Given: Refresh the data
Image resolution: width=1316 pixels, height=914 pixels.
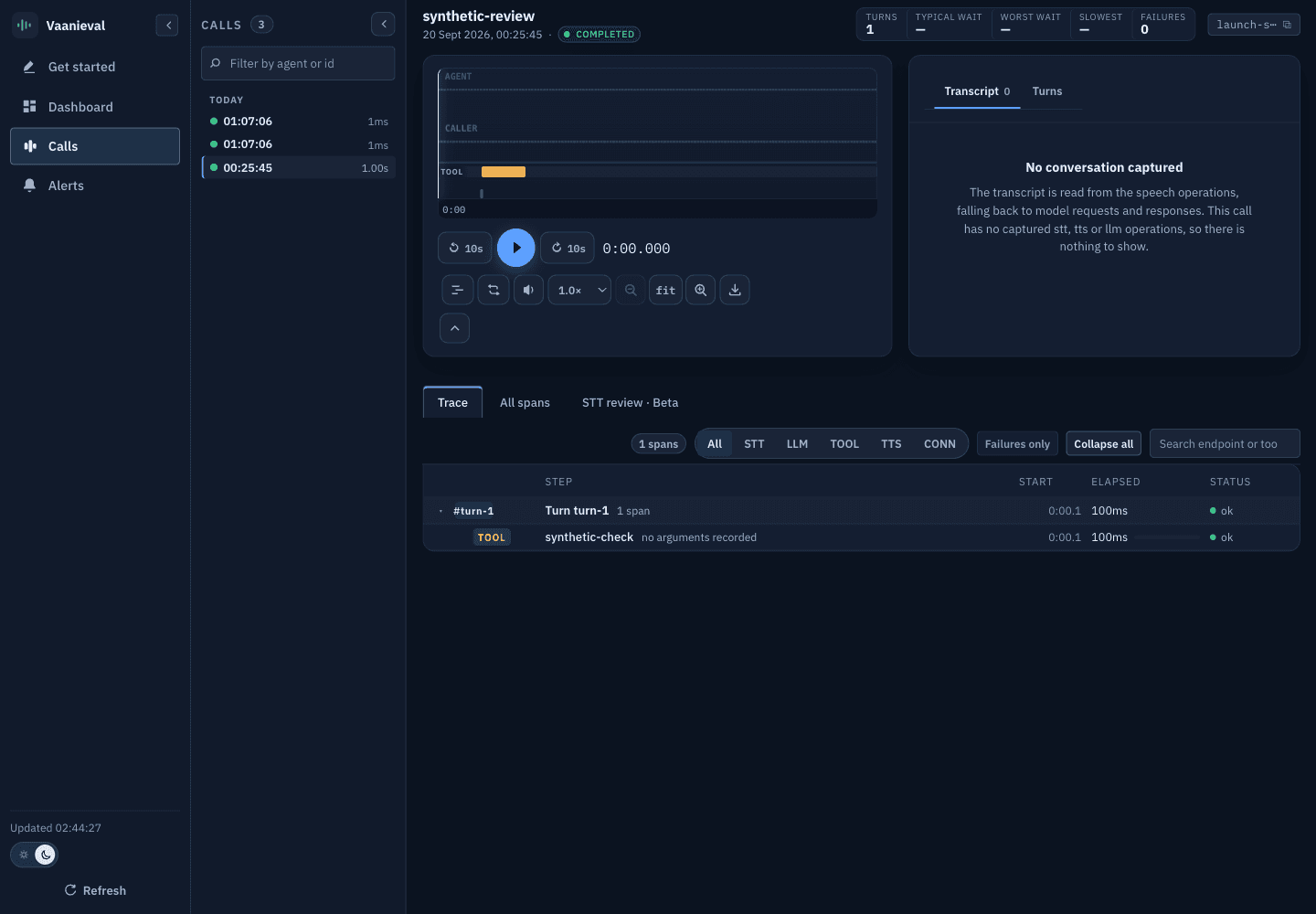Looking at the screenshot, I should [x=95, y=890].
